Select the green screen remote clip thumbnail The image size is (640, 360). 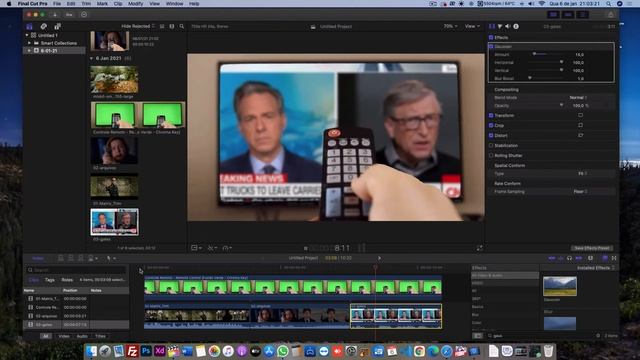(x=138, y=115)
